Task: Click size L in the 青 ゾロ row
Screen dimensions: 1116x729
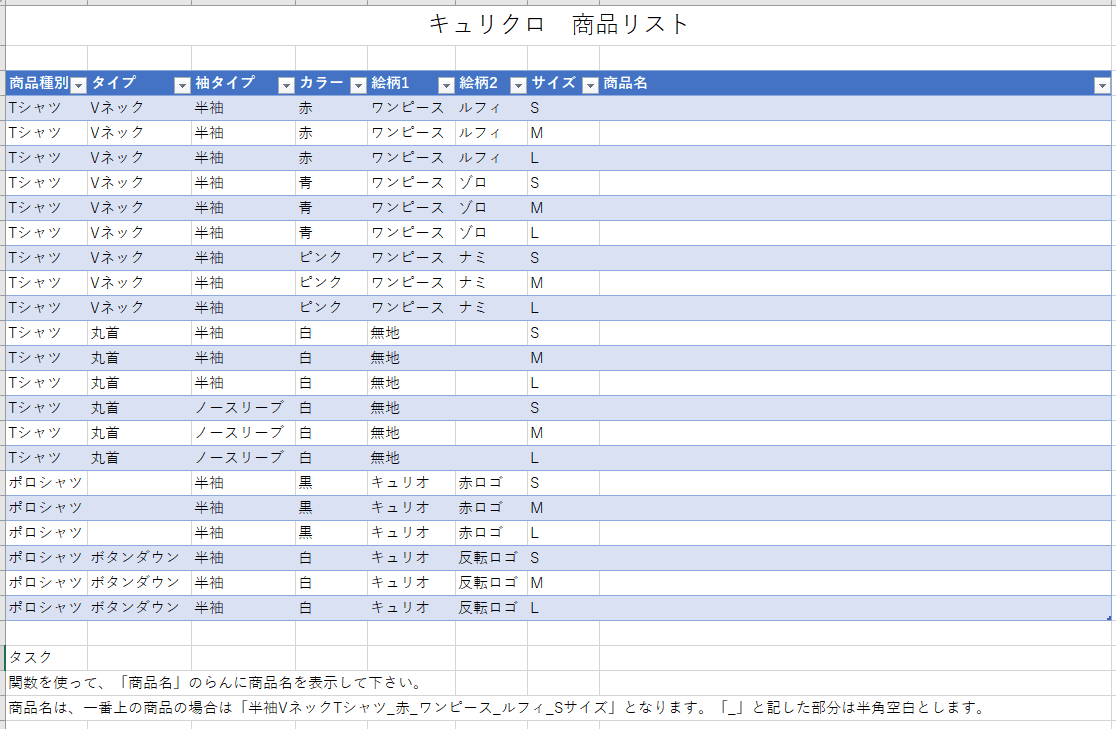Action: click(535, 233)
